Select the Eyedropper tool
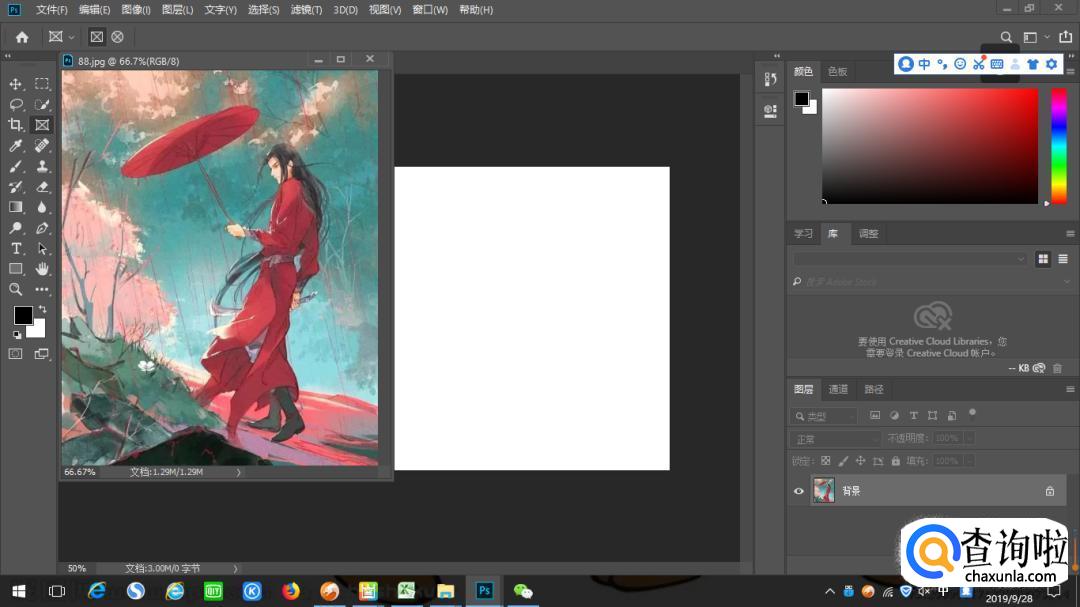 coord(15,145)
